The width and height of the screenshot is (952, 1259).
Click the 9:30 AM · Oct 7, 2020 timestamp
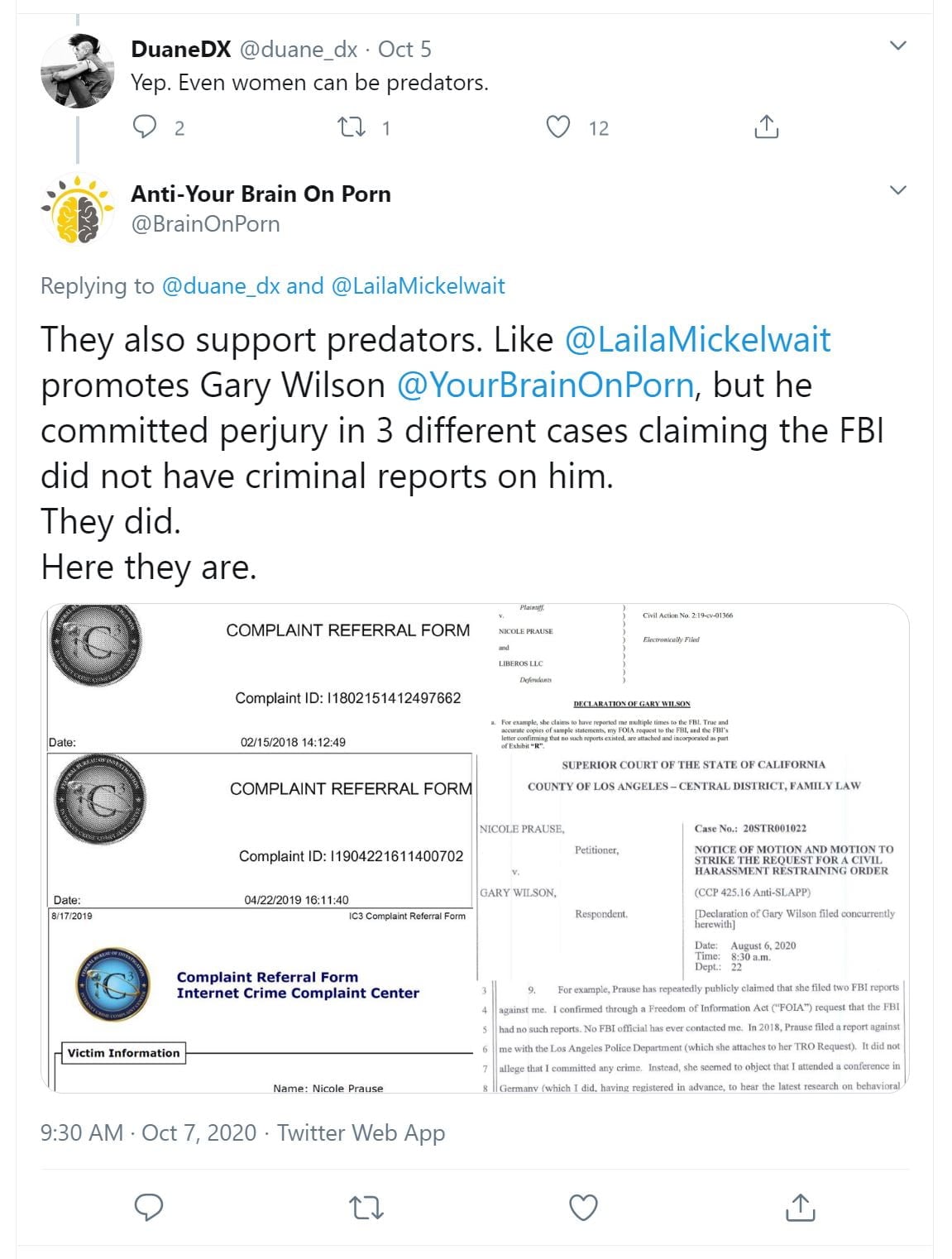(149, 1132)
